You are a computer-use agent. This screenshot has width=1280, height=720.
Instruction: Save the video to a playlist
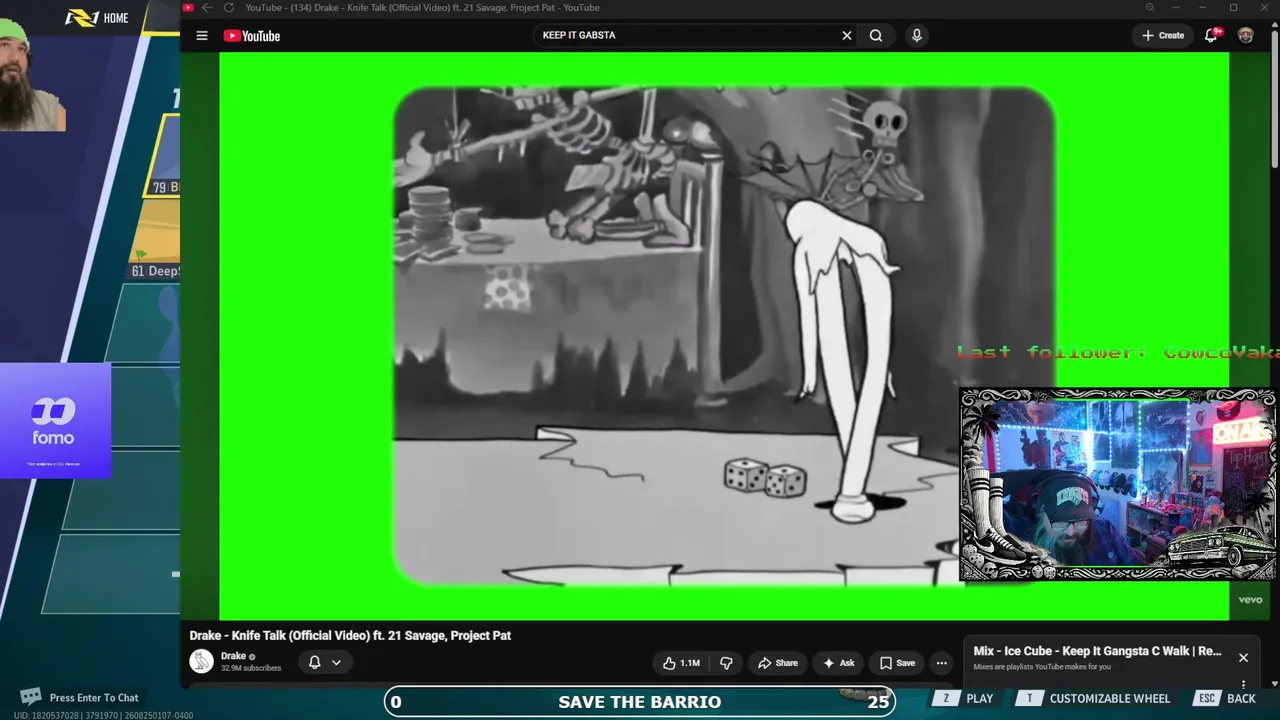coord(897,663)
